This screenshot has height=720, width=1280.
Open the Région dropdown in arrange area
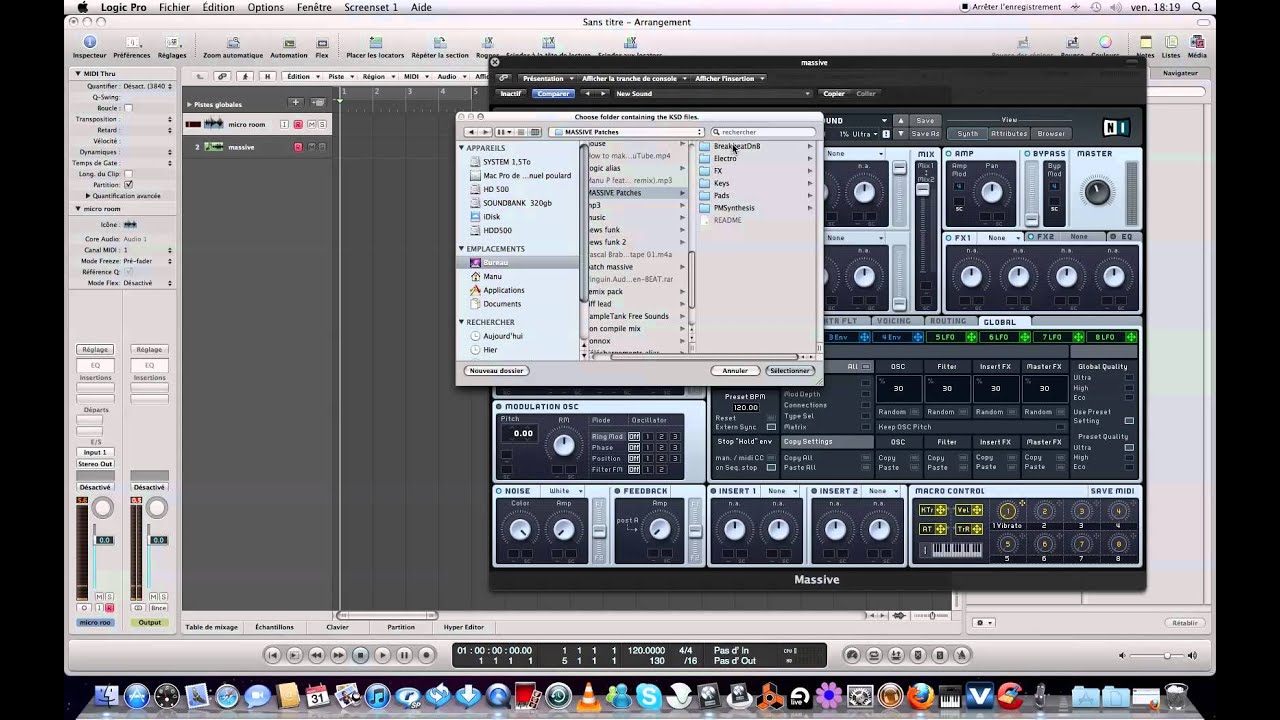[377, 76]
